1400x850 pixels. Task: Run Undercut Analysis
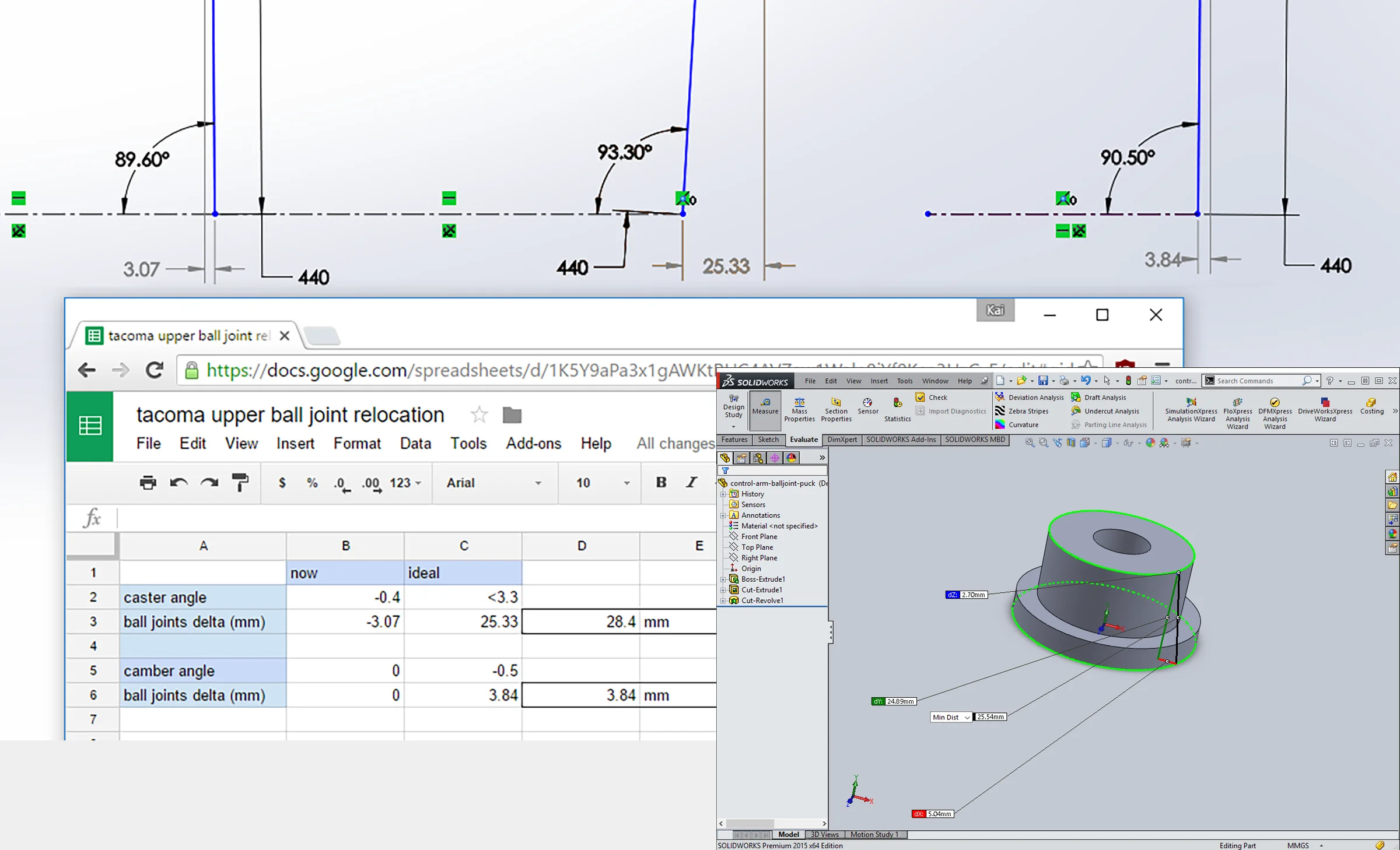(x=1105, y=411)
